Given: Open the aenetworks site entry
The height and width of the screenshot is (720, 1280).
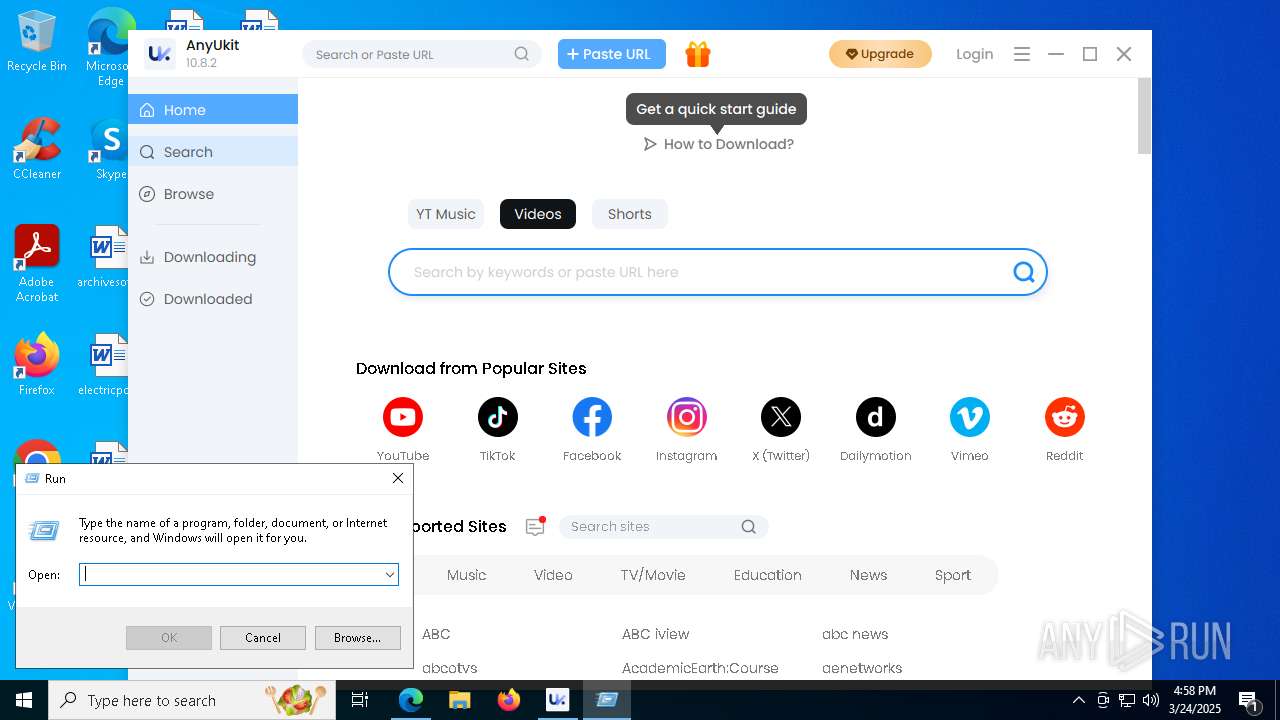Looking at the screenshot, I should click(862, 668).
